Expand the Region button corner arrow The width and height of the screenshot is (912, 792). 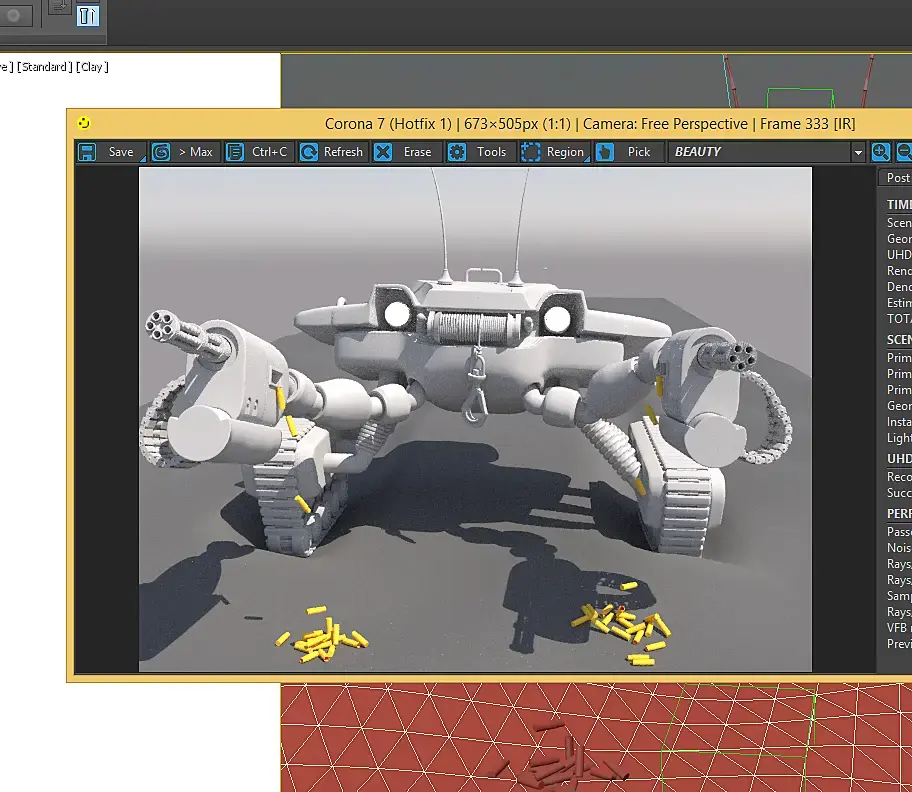pyautogui.click(x=586, y=158)
